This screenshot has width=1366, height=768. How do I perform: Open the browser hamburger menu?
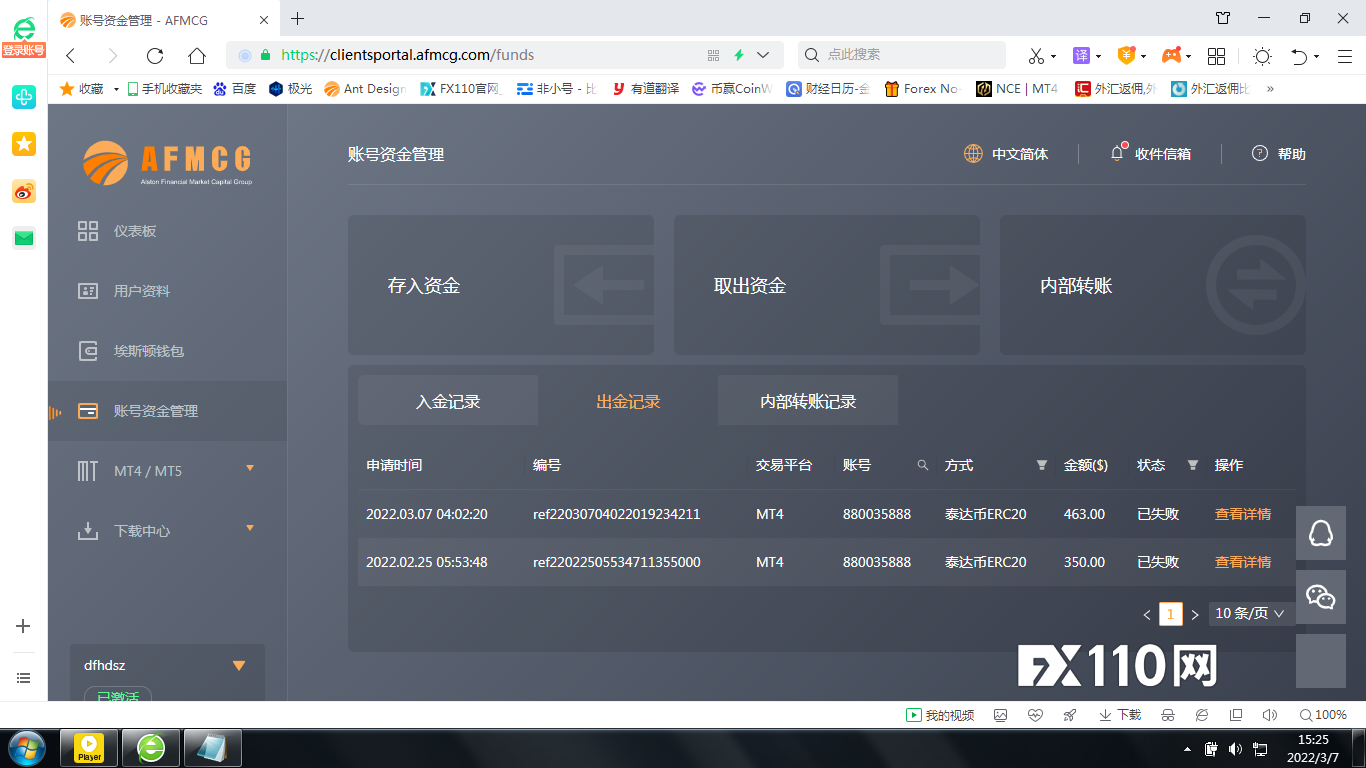click(1347, 56)
